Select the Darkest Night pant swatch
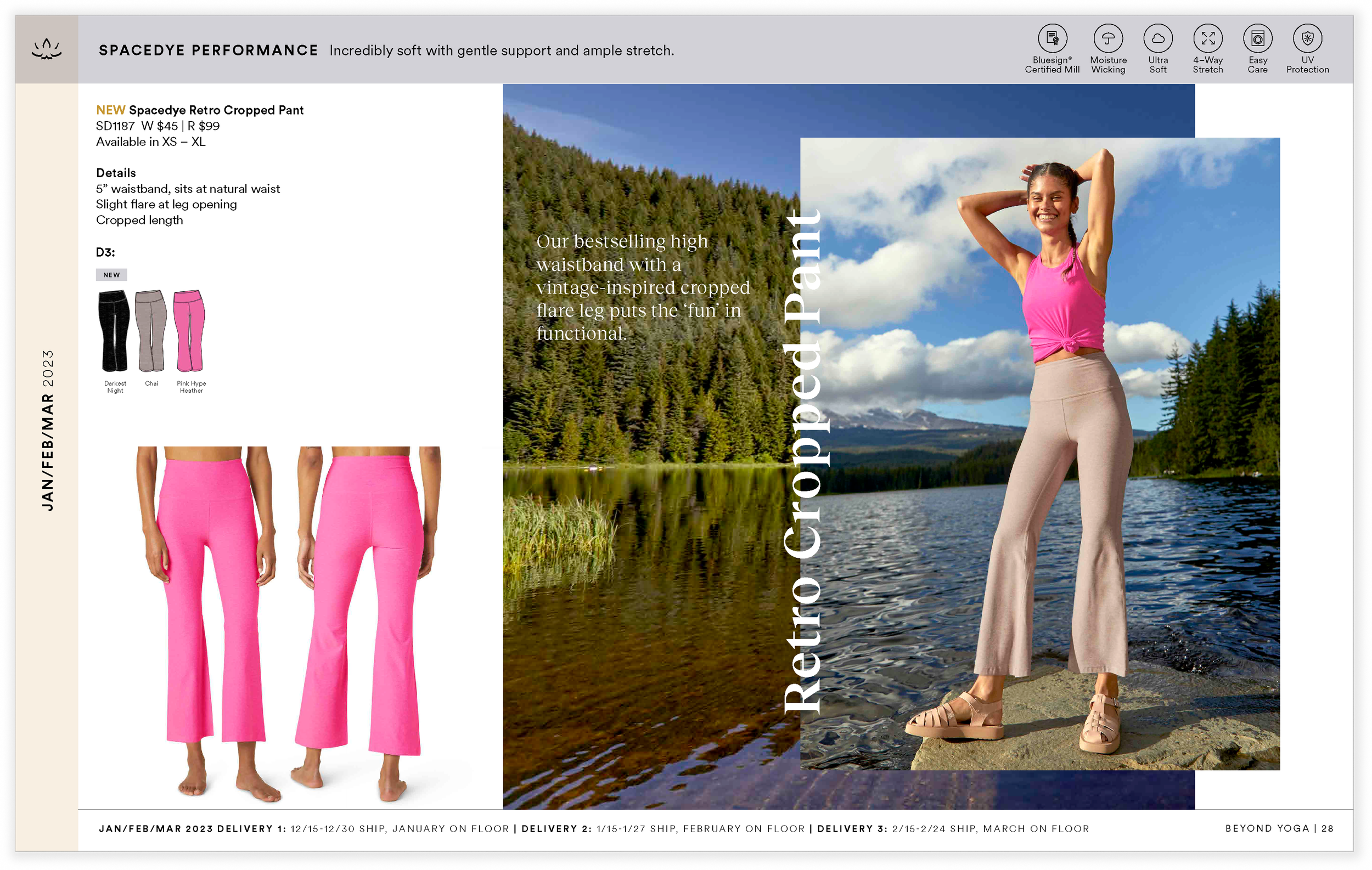This screenshot has width=1372, height=870. pyautogui.click(x=114, y=331)
